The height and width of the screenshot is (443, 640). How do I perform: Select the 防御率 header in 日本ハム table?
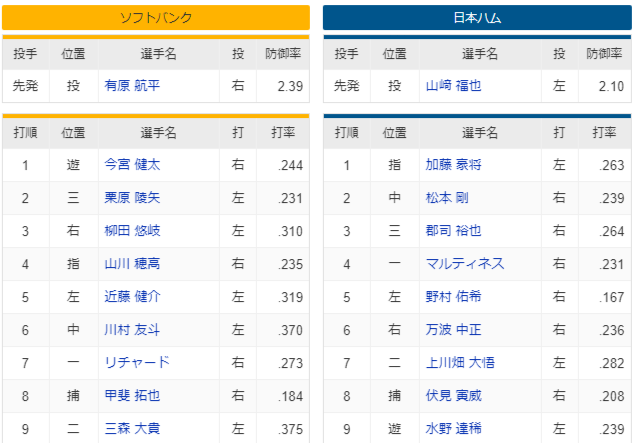click(x=604, y=54)
